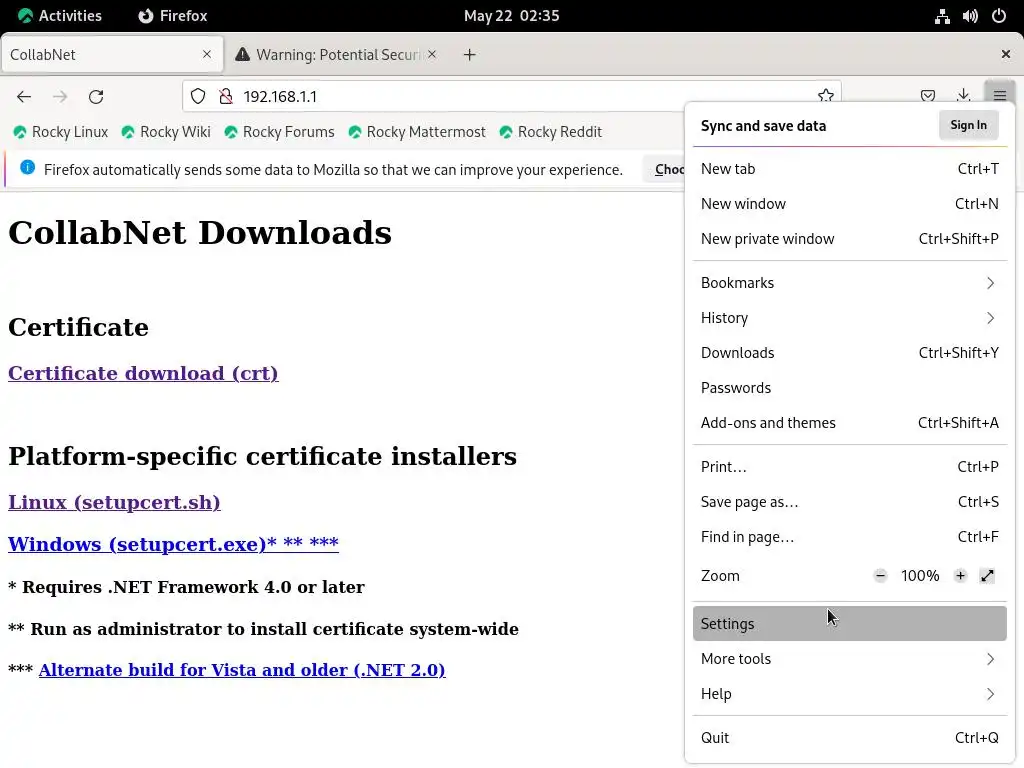Open the shield tracking protection icon

198,97
